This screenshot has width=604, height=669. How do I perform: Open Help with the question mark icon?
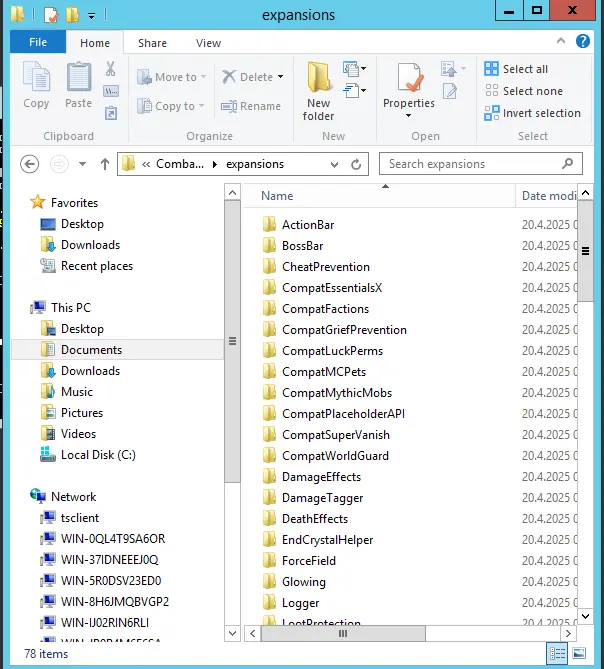coord(583,41)
